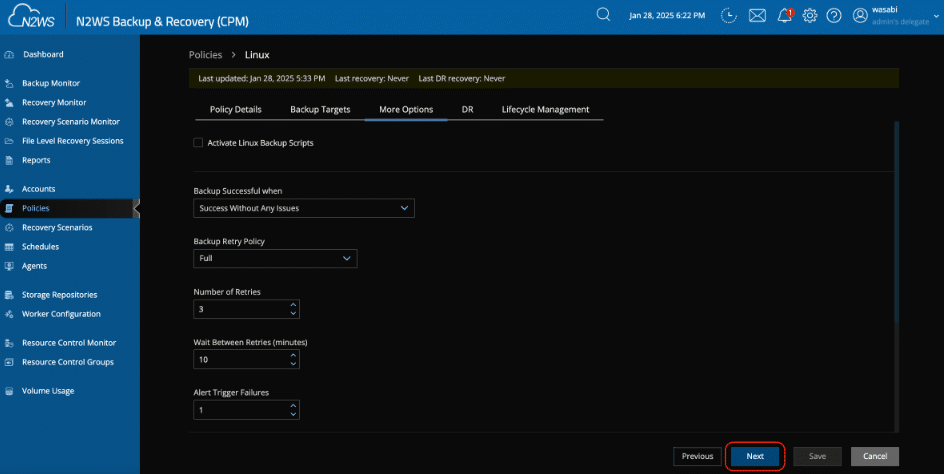The width and height of the screenshot is (948, 474).
Task: Click the File Level Recovery Sessions icon
Action: [8, 141]
